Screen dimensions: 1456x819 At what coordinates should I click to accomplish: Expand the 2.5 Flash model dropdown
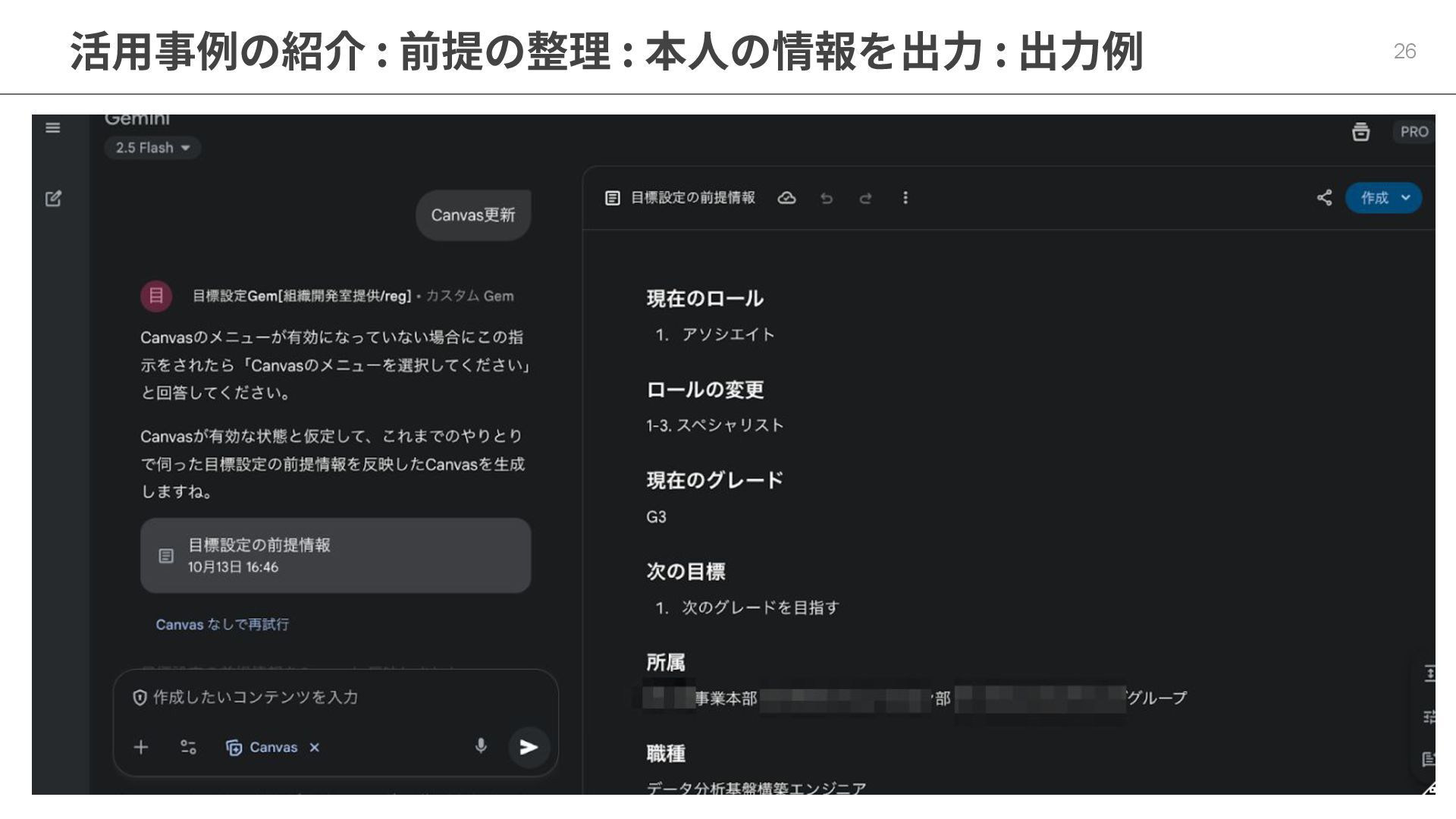pyautogui.click(x=152, y=148)
